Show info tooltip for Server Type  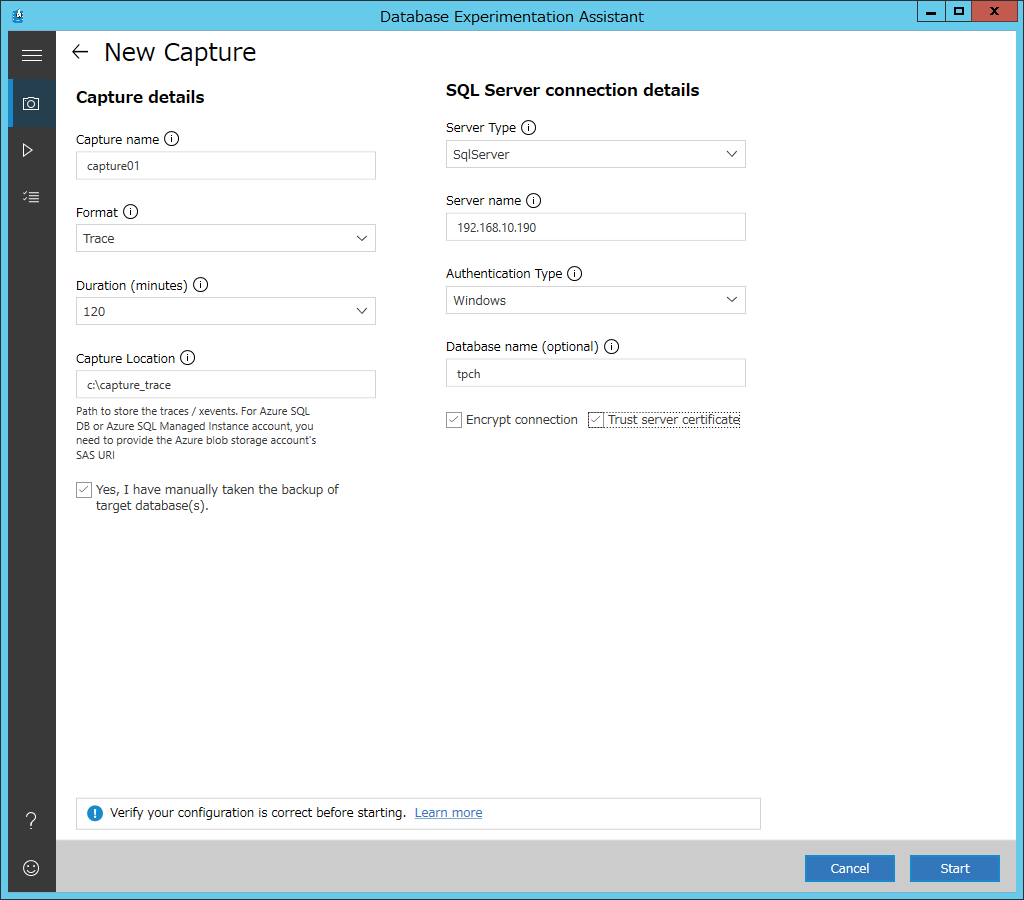click(x=529, y=127)
